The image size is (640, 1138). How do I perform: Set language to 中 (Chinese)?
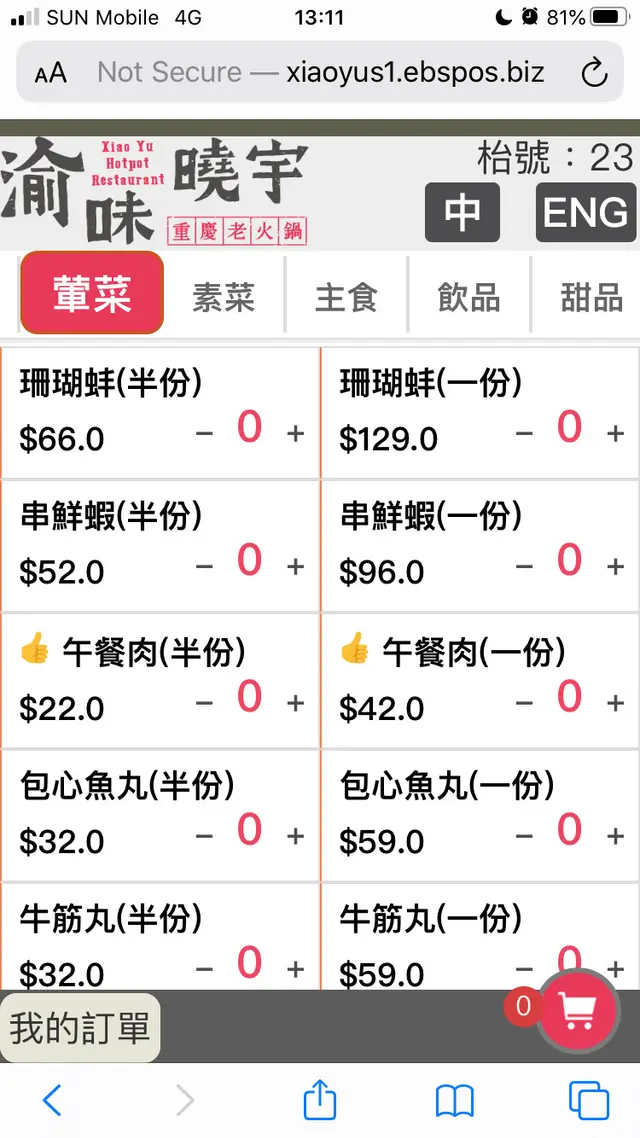[462, 212]
